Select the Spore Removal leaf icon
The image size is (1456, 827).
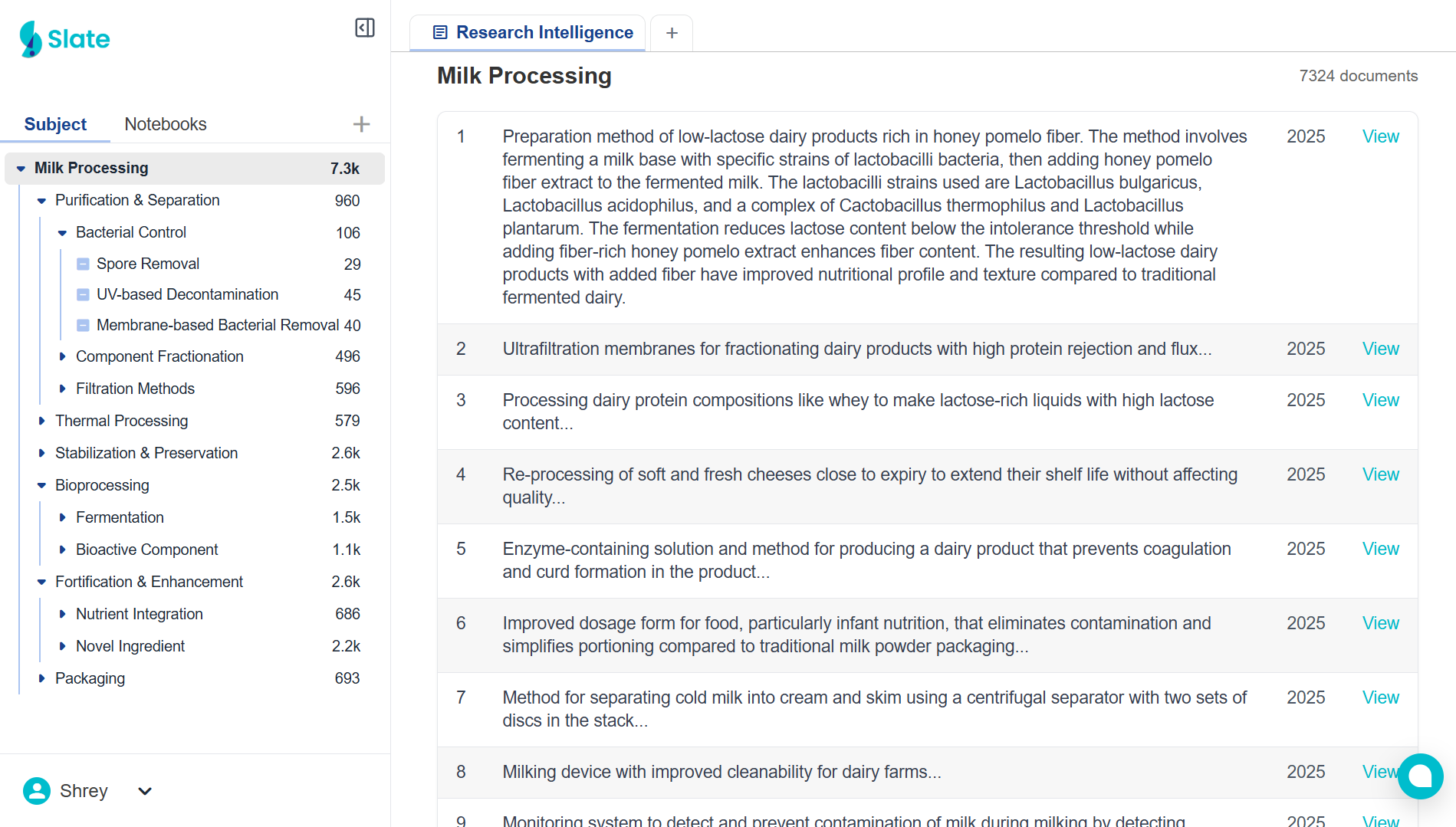click(84, 264)
